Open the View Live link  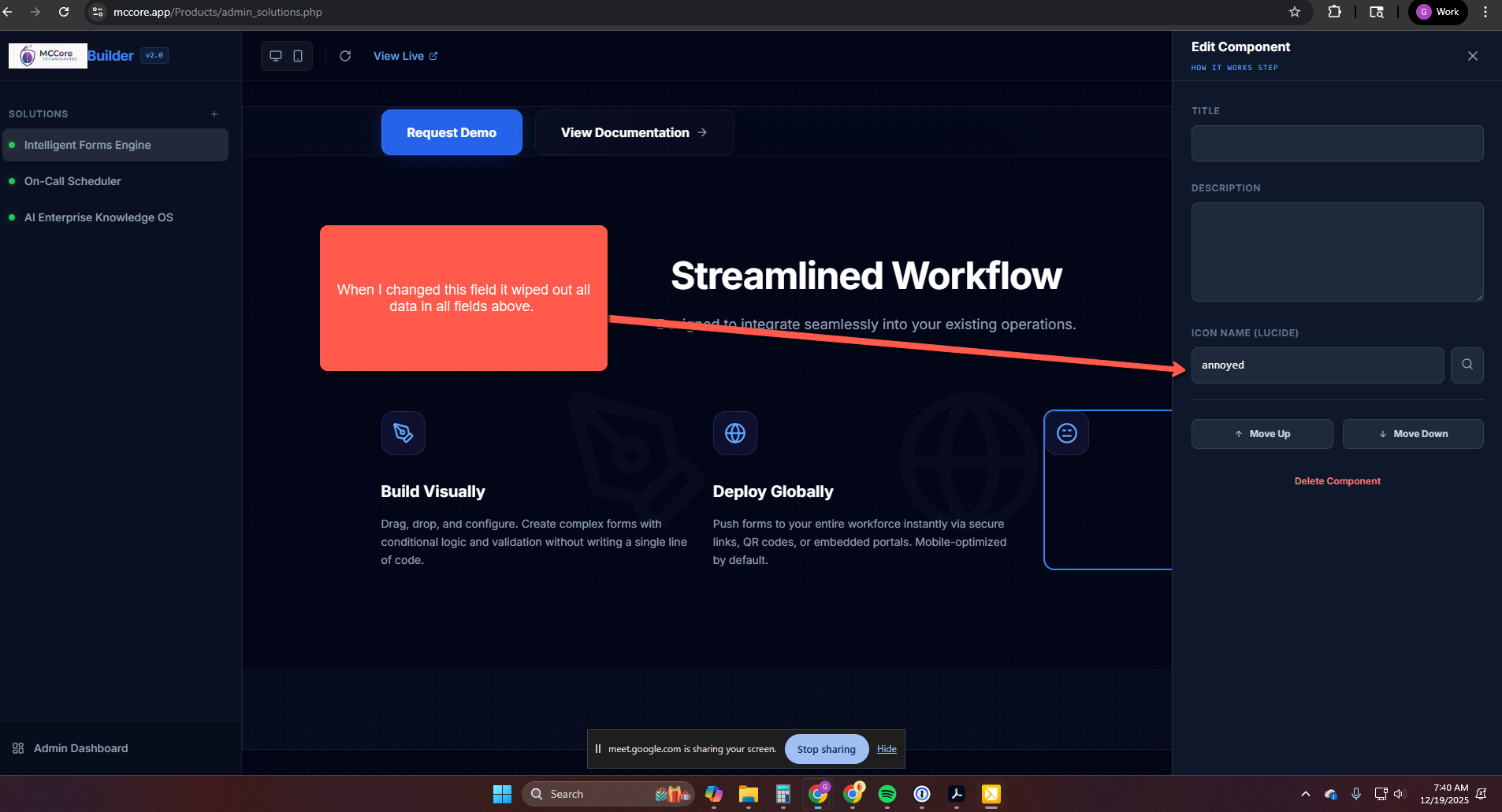[x=405, y=56]
